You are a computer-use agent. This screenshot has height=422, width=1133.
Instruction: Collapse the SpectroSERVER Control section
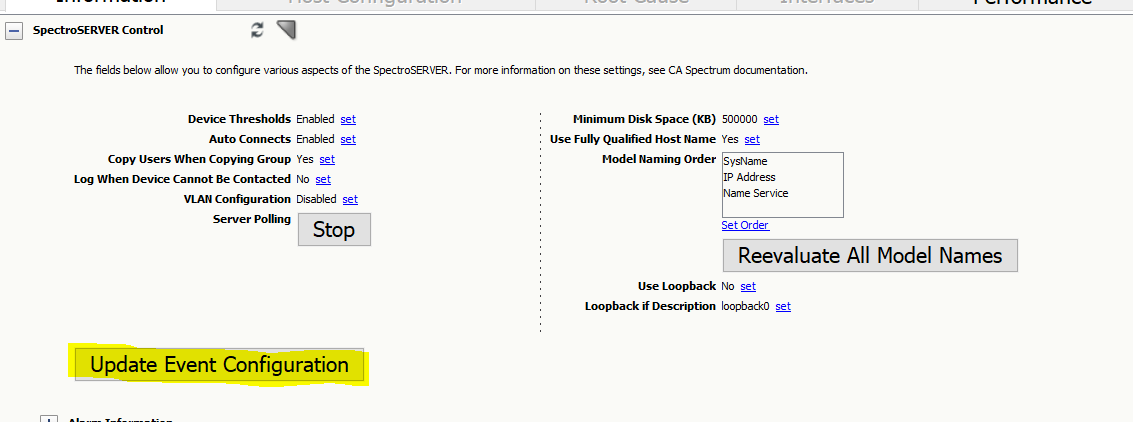coord(13,31)
